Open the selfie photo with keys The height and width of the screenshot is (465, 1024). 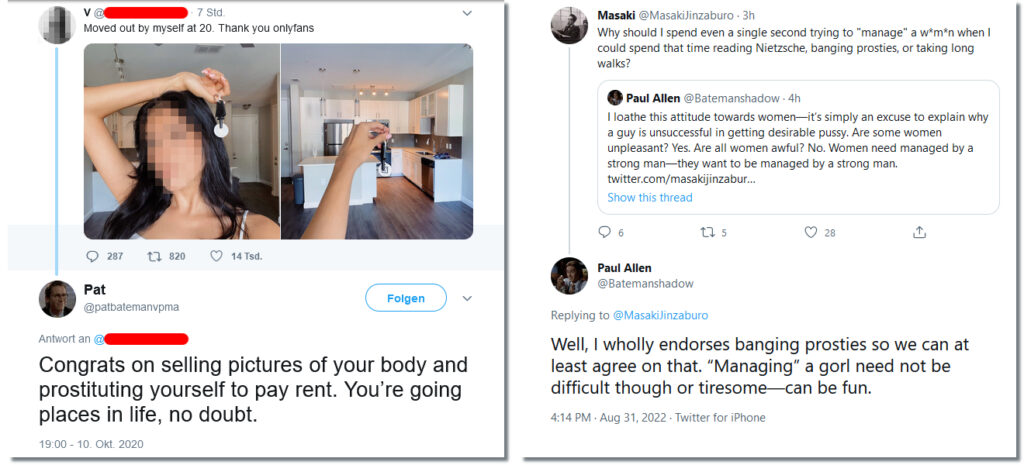(x=182, y=142)
